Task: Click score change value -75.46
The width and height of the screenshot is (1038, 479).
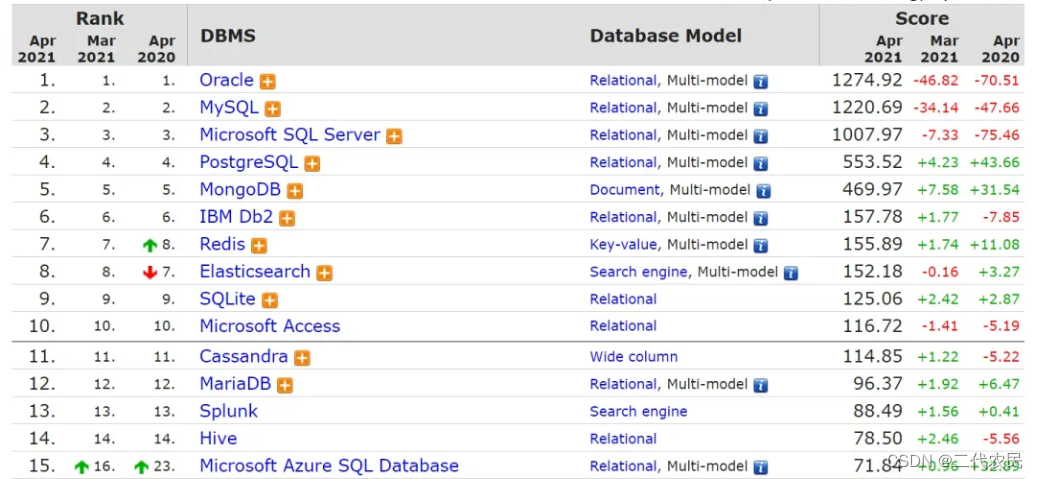Action: pos(996,136)
